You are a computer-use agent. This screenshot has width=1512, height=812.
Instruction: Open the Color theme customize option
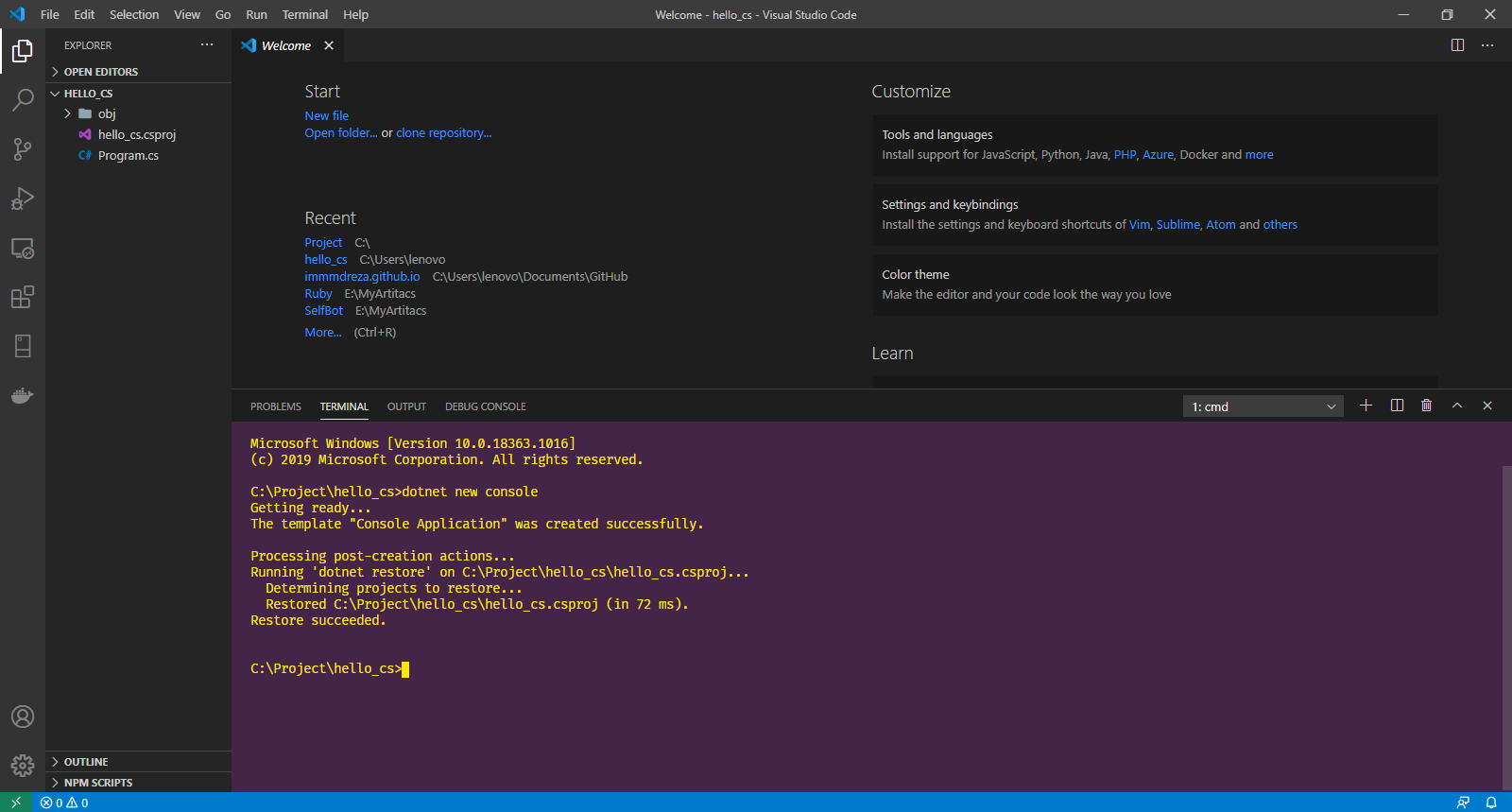1155,285
